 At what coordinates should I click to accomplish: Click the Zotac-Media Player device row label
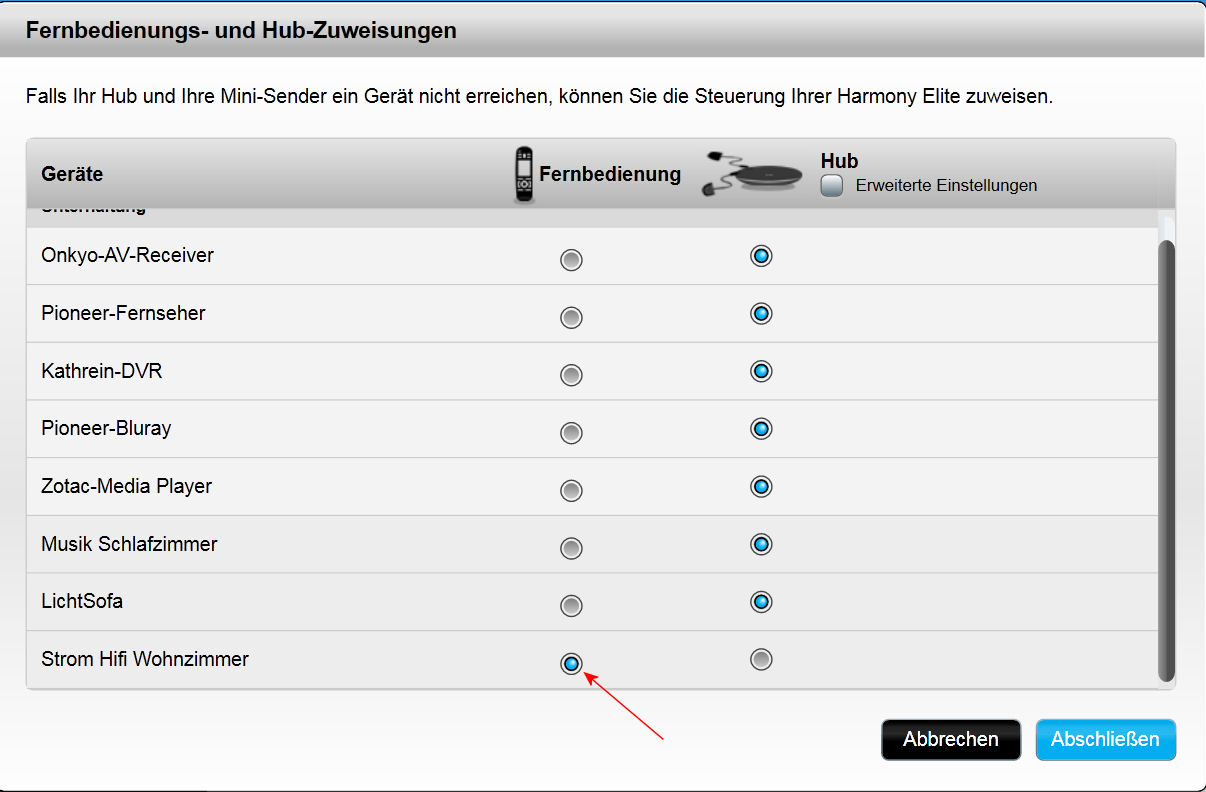point(127,487)
